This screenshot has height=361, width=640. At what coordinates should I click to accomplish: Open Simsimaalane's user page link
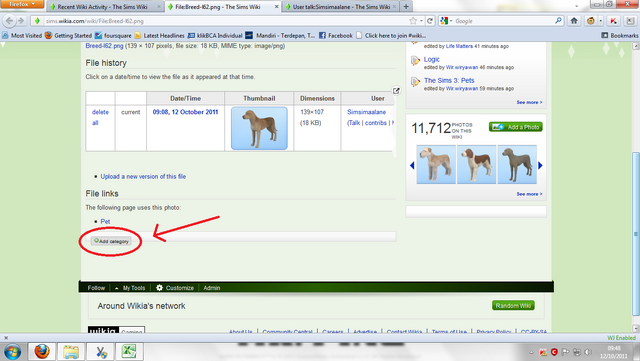367,112
